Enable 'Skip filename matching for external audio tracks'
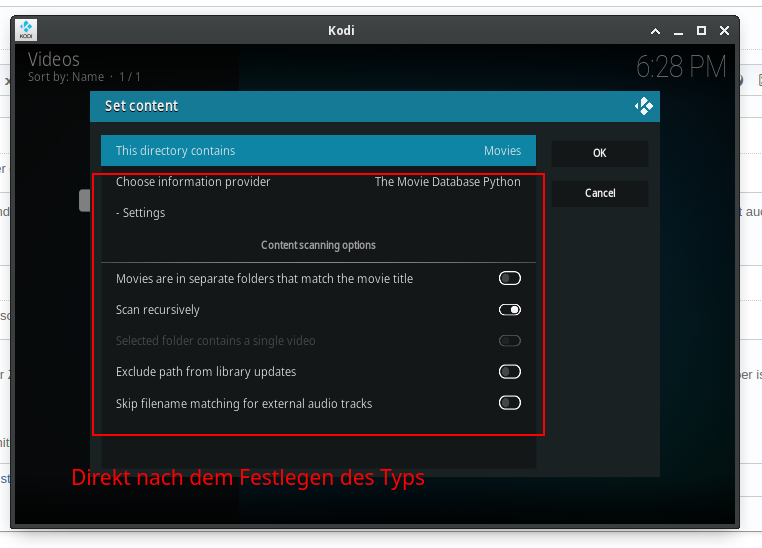 pyautogui.click(x=509, y=403)
